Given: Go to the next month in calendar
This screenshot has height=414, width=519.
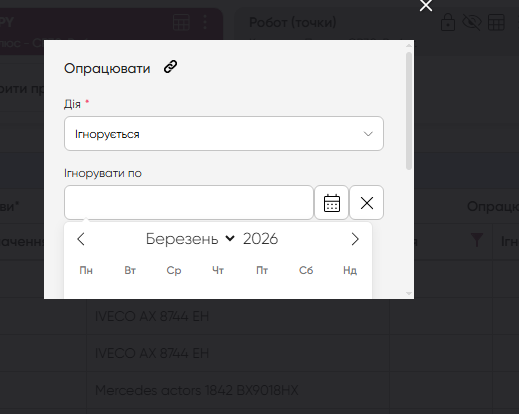Looking at the screenshot, I should [x=355, y=239].
